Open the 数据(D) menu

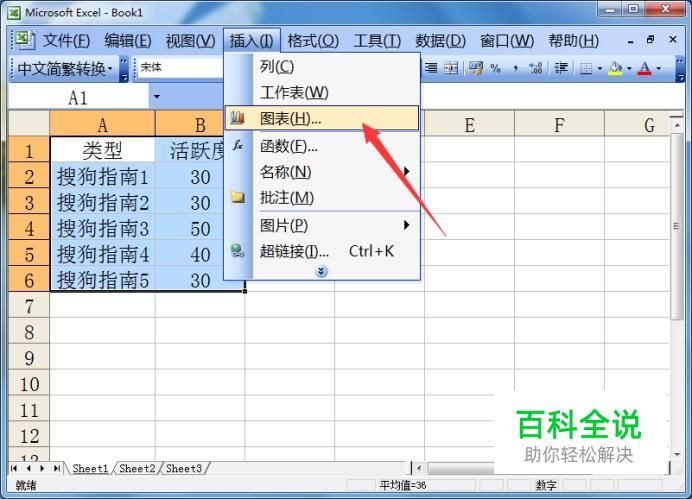pyautogui.click(x=440, y=41)
